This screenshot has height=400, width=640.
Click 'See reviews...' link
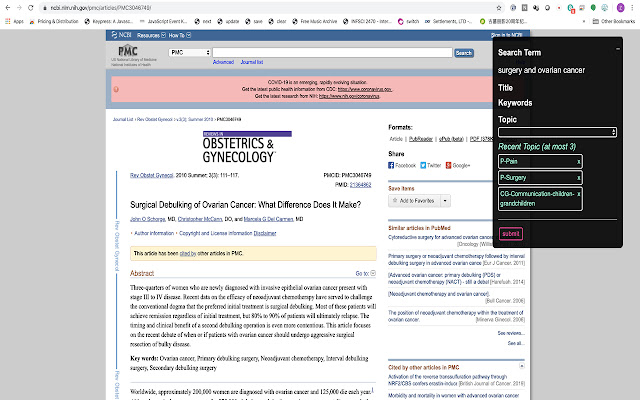click(x=511, y=333)
